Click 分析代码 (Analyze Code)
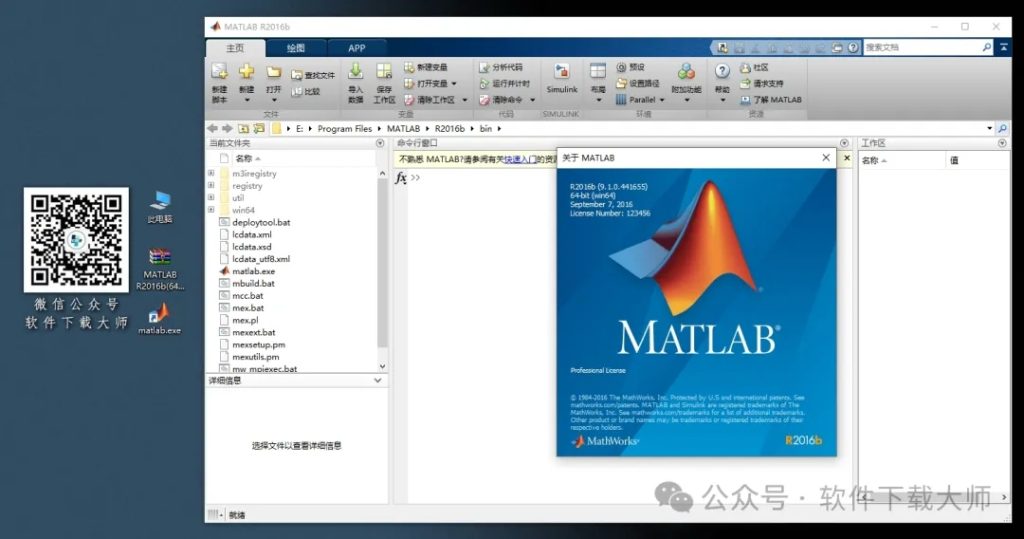Screen dimensions: 1024x539 (501, 67)
